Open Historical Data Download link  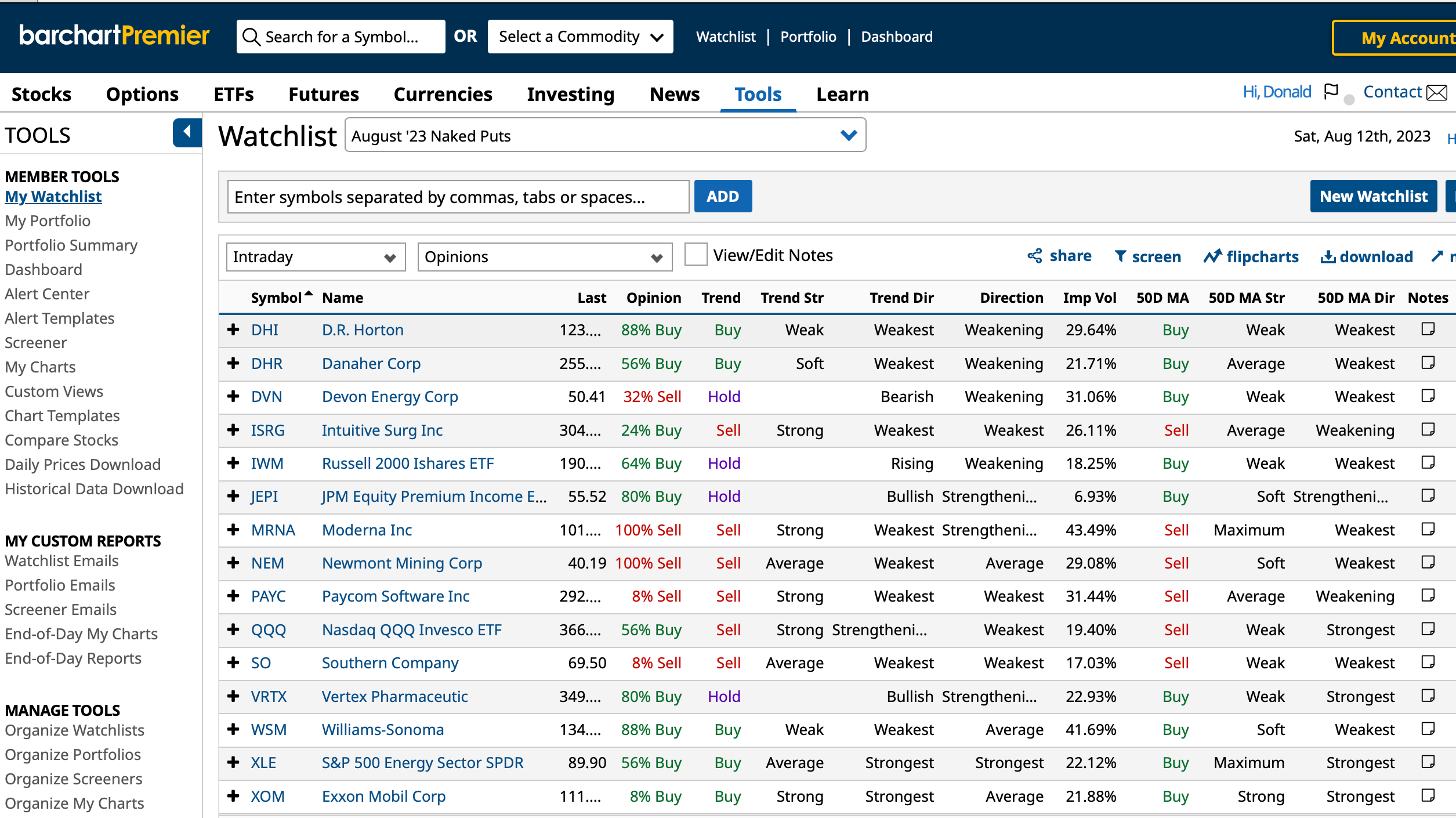94,488
